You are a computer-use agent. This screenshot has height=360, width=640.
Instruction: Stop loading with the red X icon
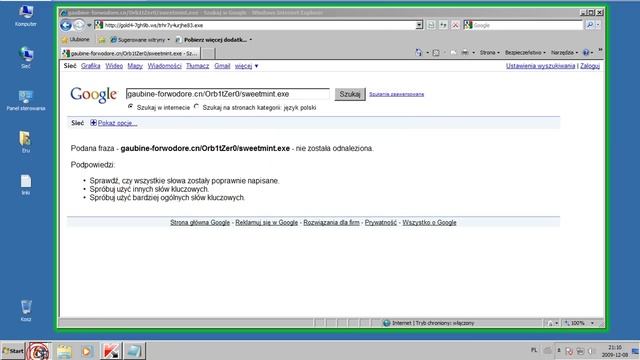455,25
